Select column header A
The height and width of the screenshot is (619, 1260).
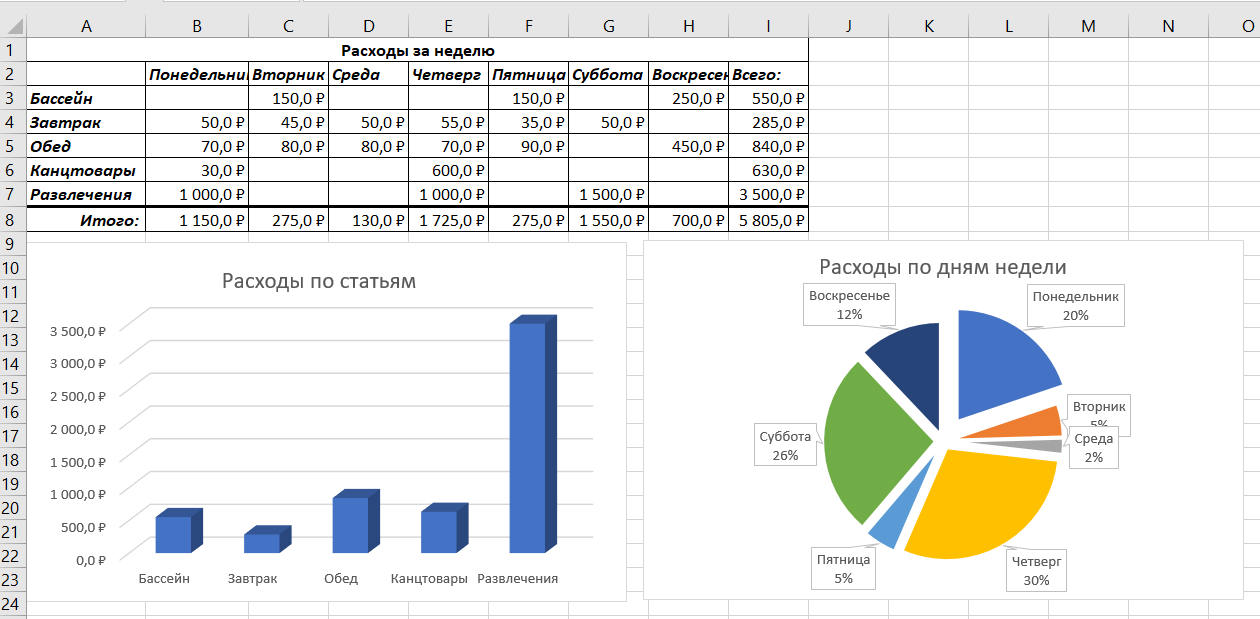(x=86, y=26)
